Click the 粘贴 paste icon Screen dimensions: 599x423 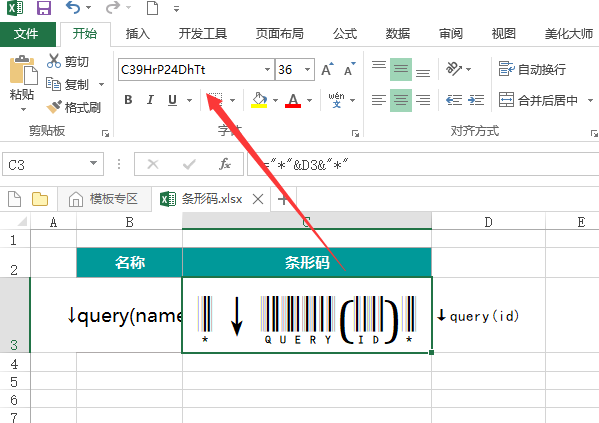[x=23, y=70]
